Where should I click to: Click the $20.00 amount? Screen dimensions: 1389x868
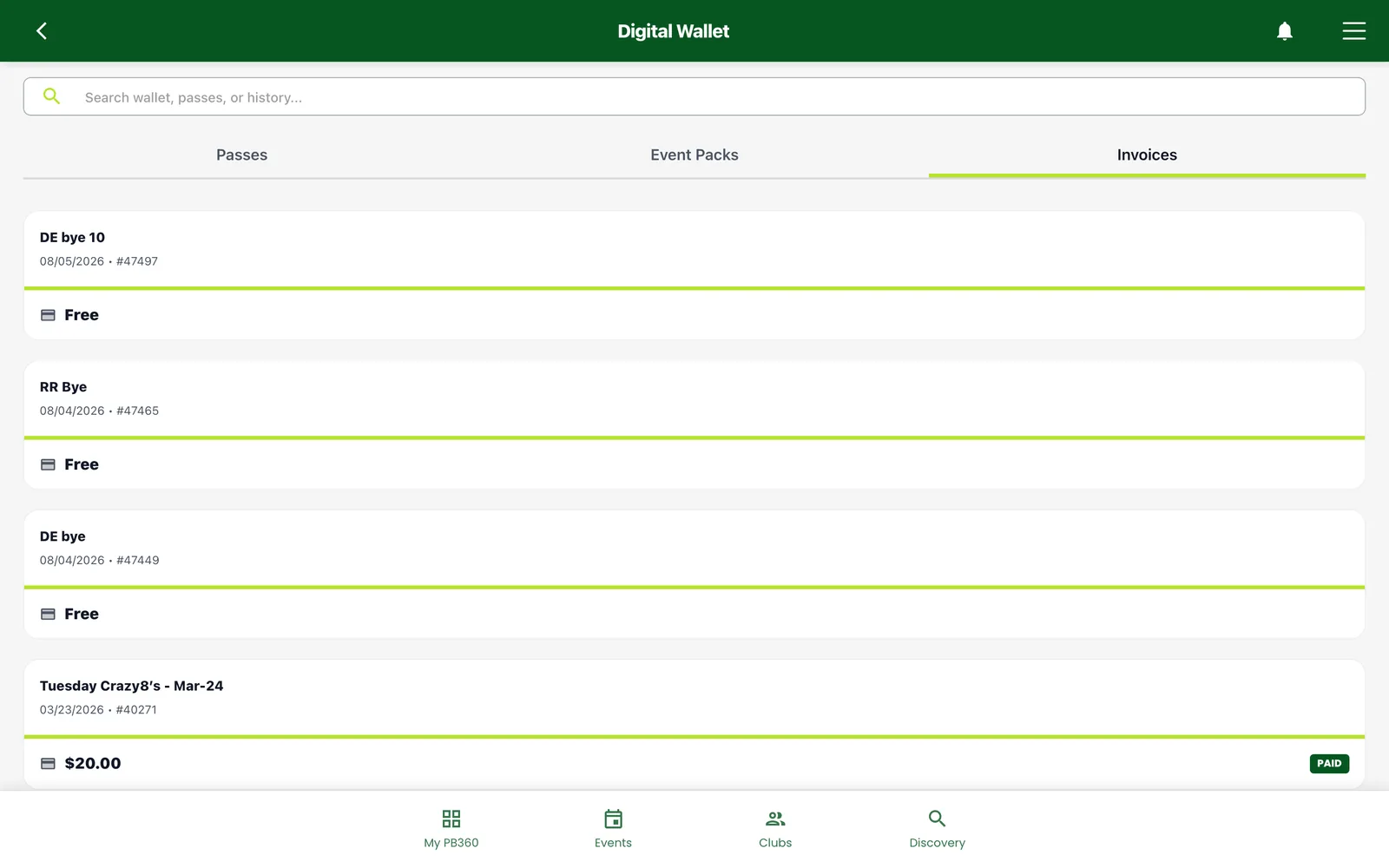pyautogui.click(x=93, y=764)
